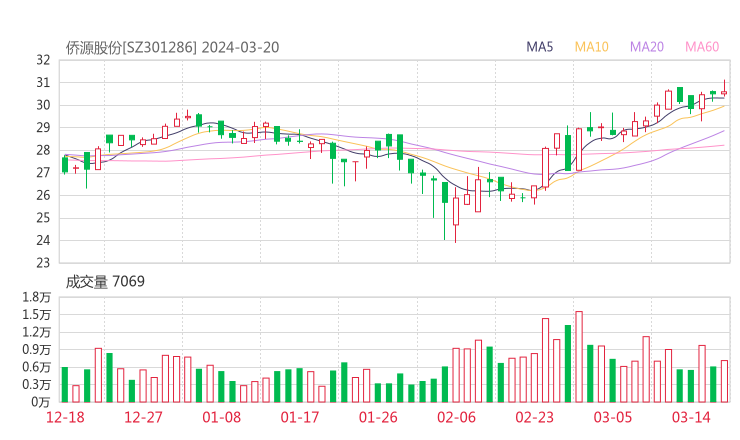Click the 03-14 date axis label

click(x=691, y=417)
